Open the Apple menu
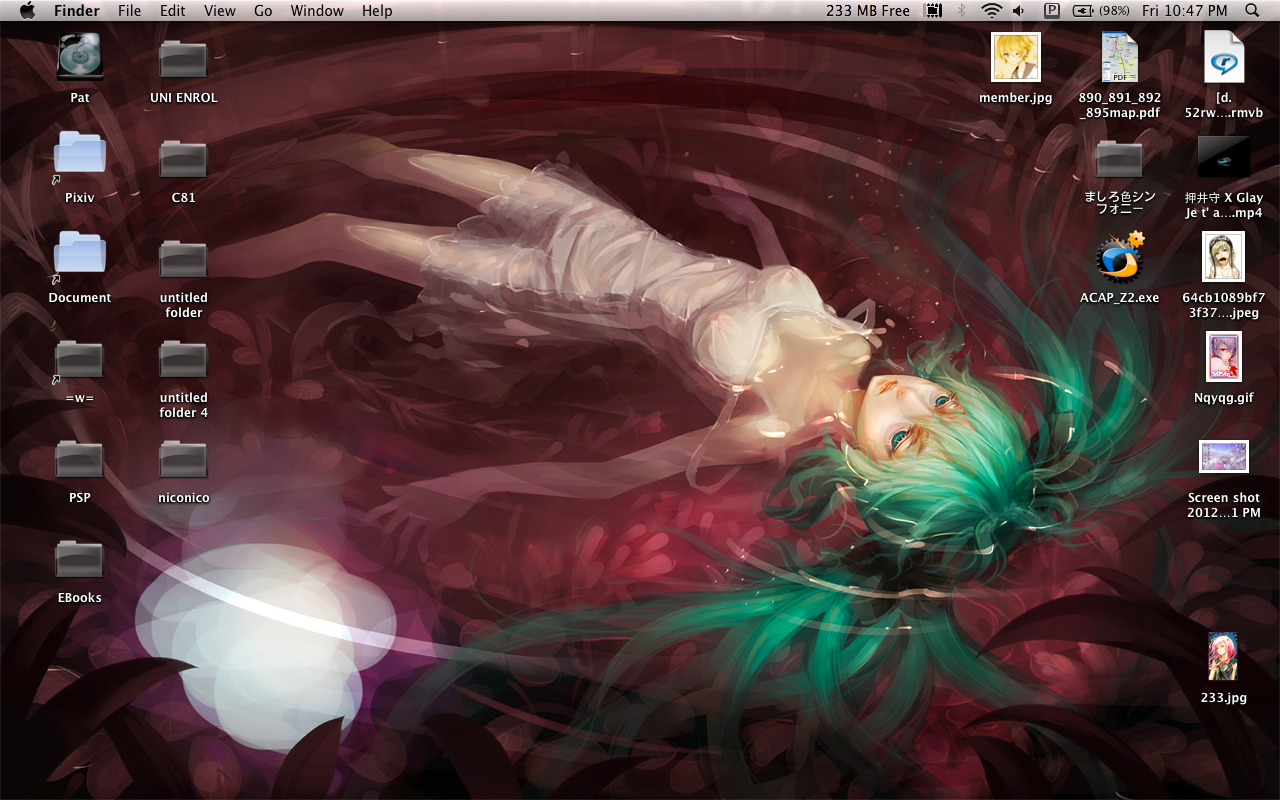 coord(27,10)
